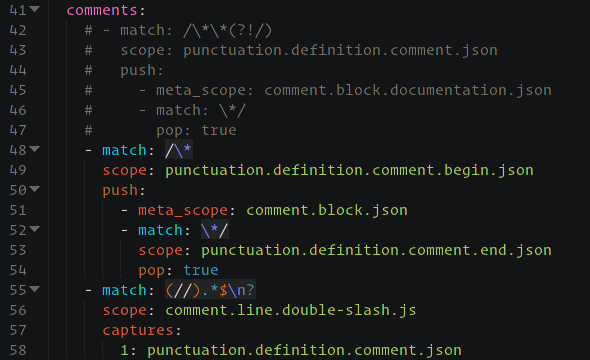Viewport: 590px width, 360px height.
Task: Click the highlighted '\*/' regex on line 52
Action: click(x=214, y=230)
